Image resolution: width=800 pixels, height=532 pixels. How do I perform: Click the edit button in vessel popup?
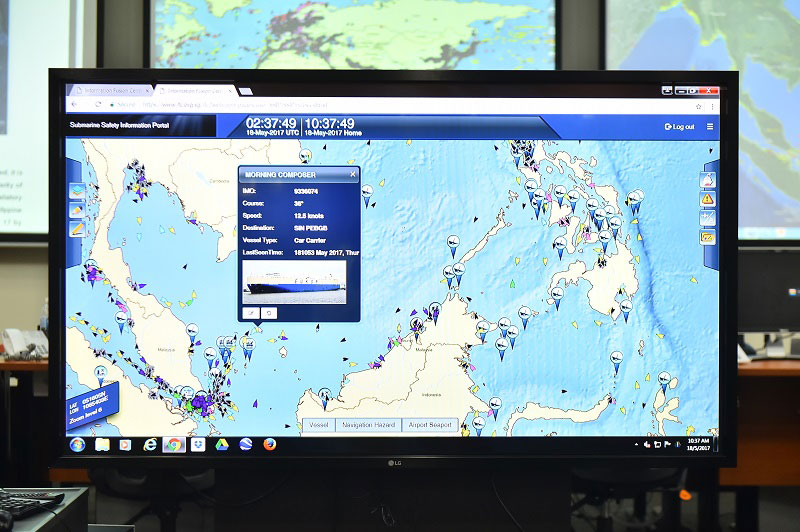(251, 313)
